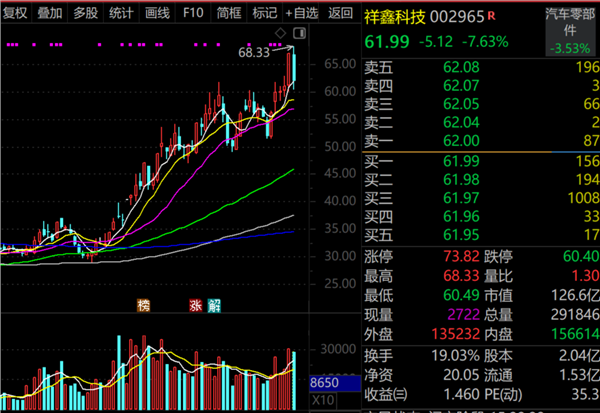Click the 标记 mark button

tap(265, 13)
